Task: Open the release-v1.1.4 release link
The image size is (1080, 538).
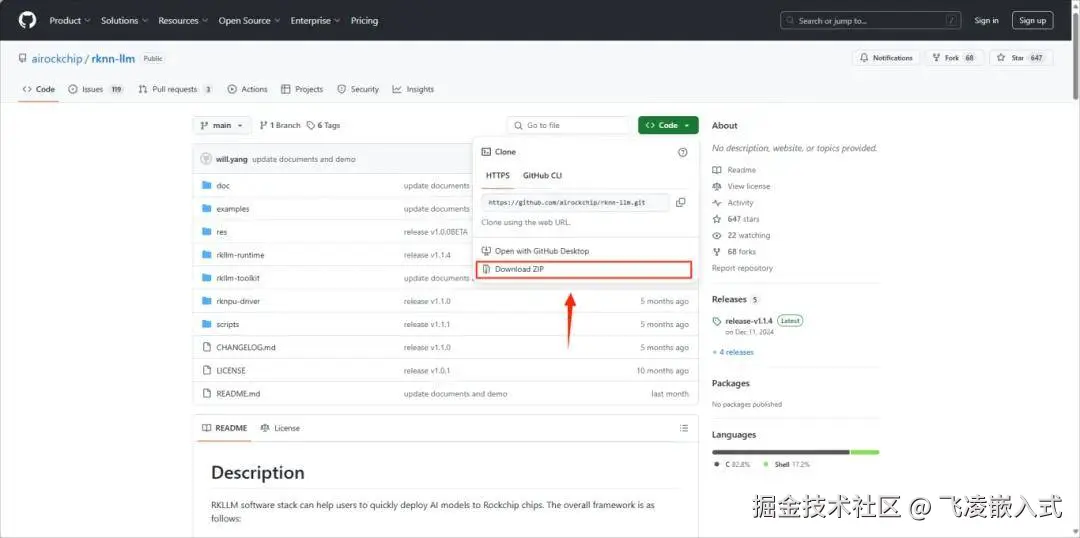Action: (749, 321)
